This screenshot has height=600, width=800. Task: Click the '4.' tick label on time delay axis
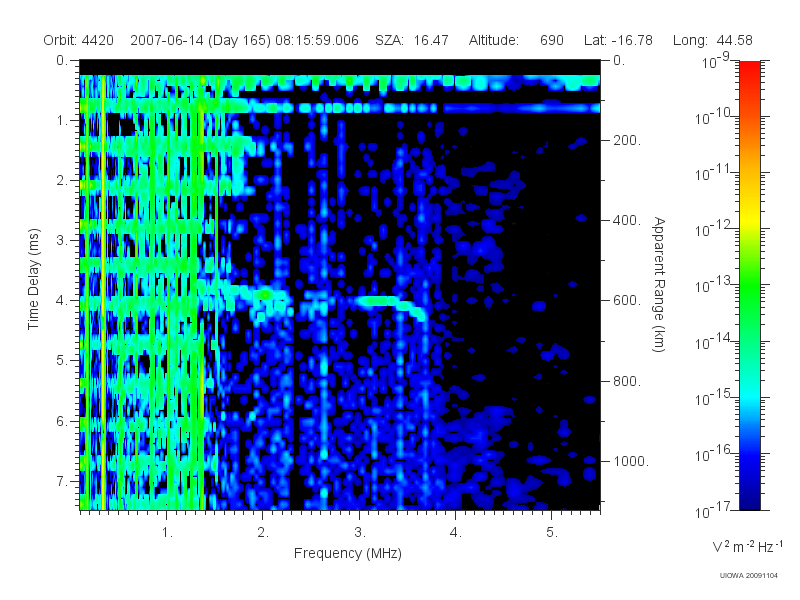62,301
